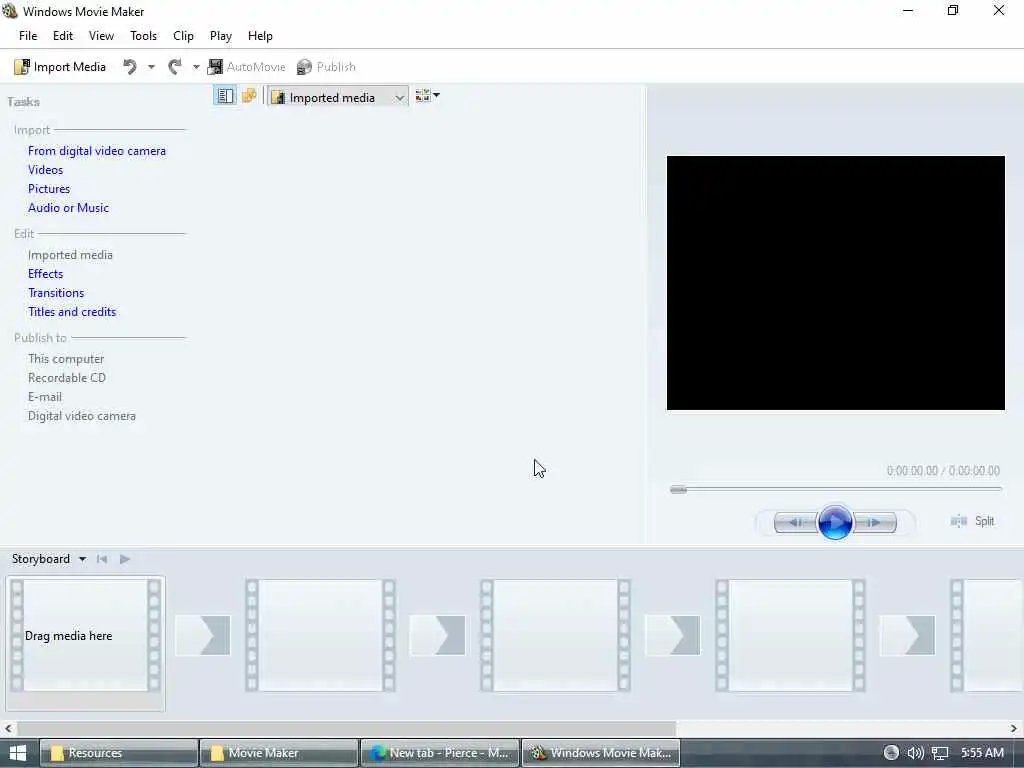
Task: Click the Videos import link
Action: click(45, 170)
